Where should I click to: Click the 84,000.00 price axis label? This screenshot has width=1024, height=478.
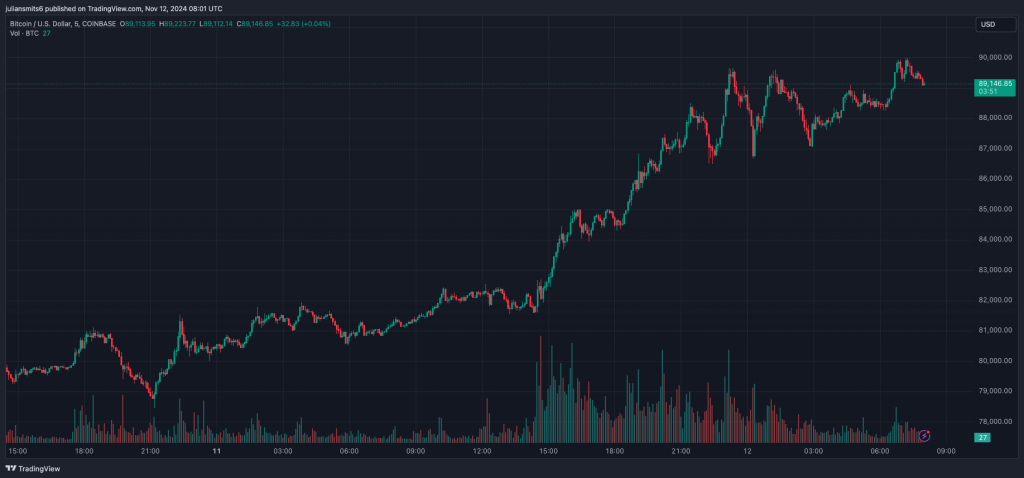point(995,239)
